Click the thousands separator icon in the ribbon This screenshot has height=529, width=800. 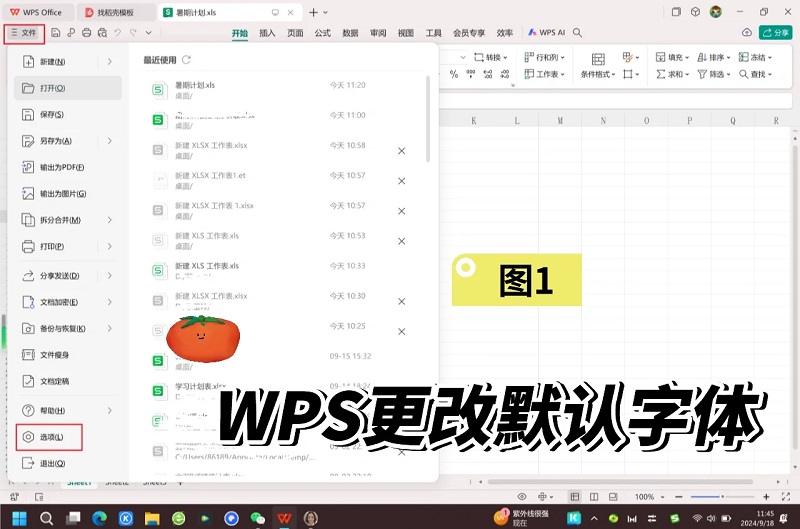[471, 74]
